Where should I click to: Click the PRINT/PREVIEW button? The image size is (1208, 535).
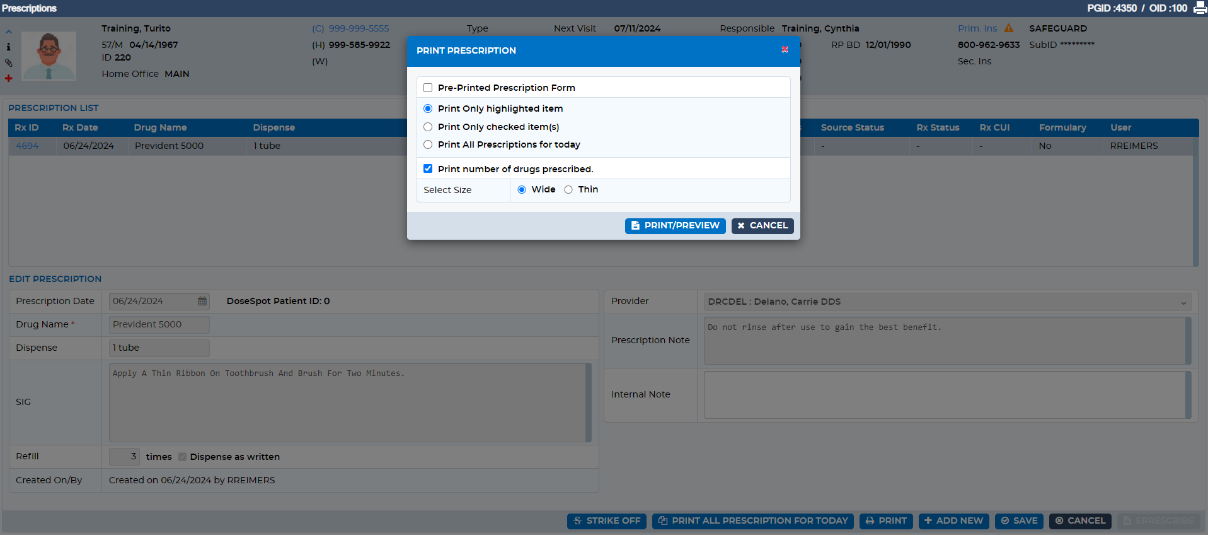(x=675, y=226)
